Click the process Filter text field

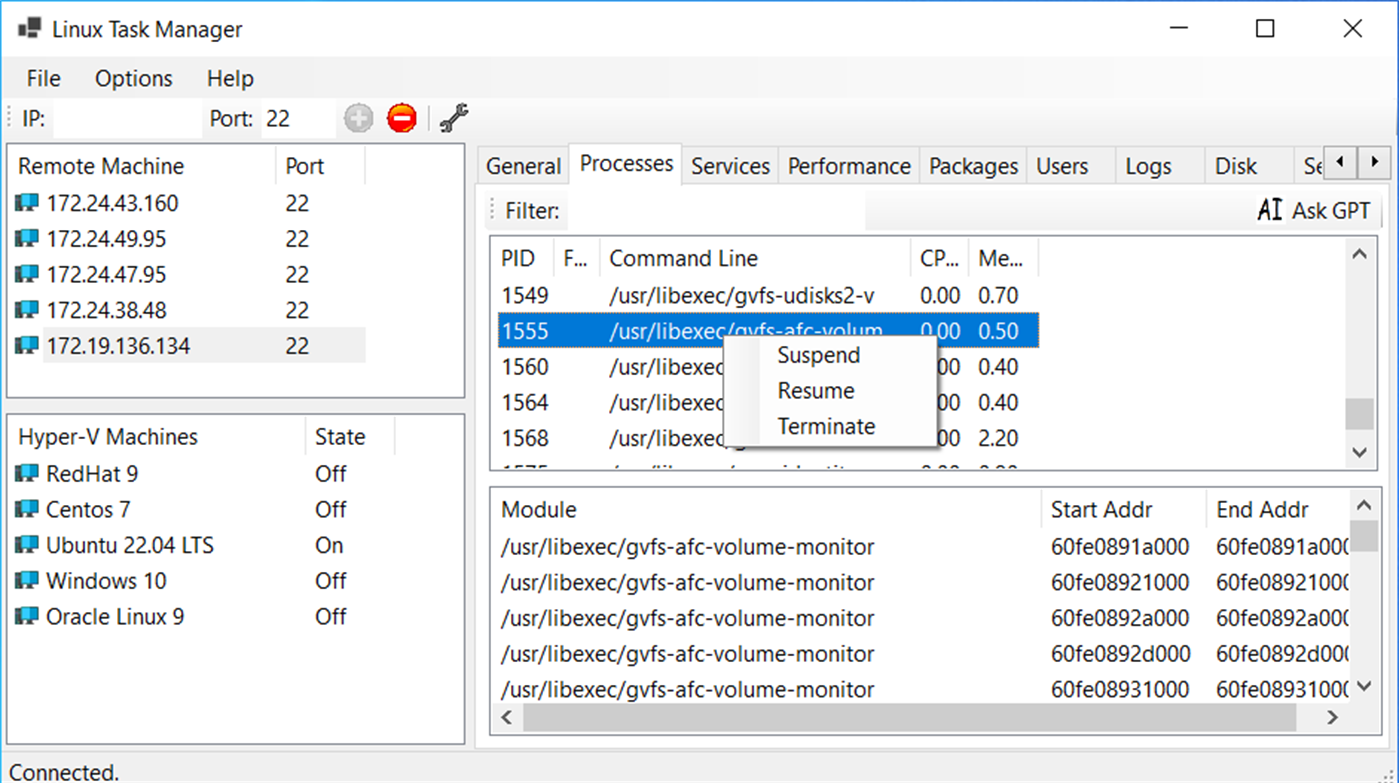point(713,212)
